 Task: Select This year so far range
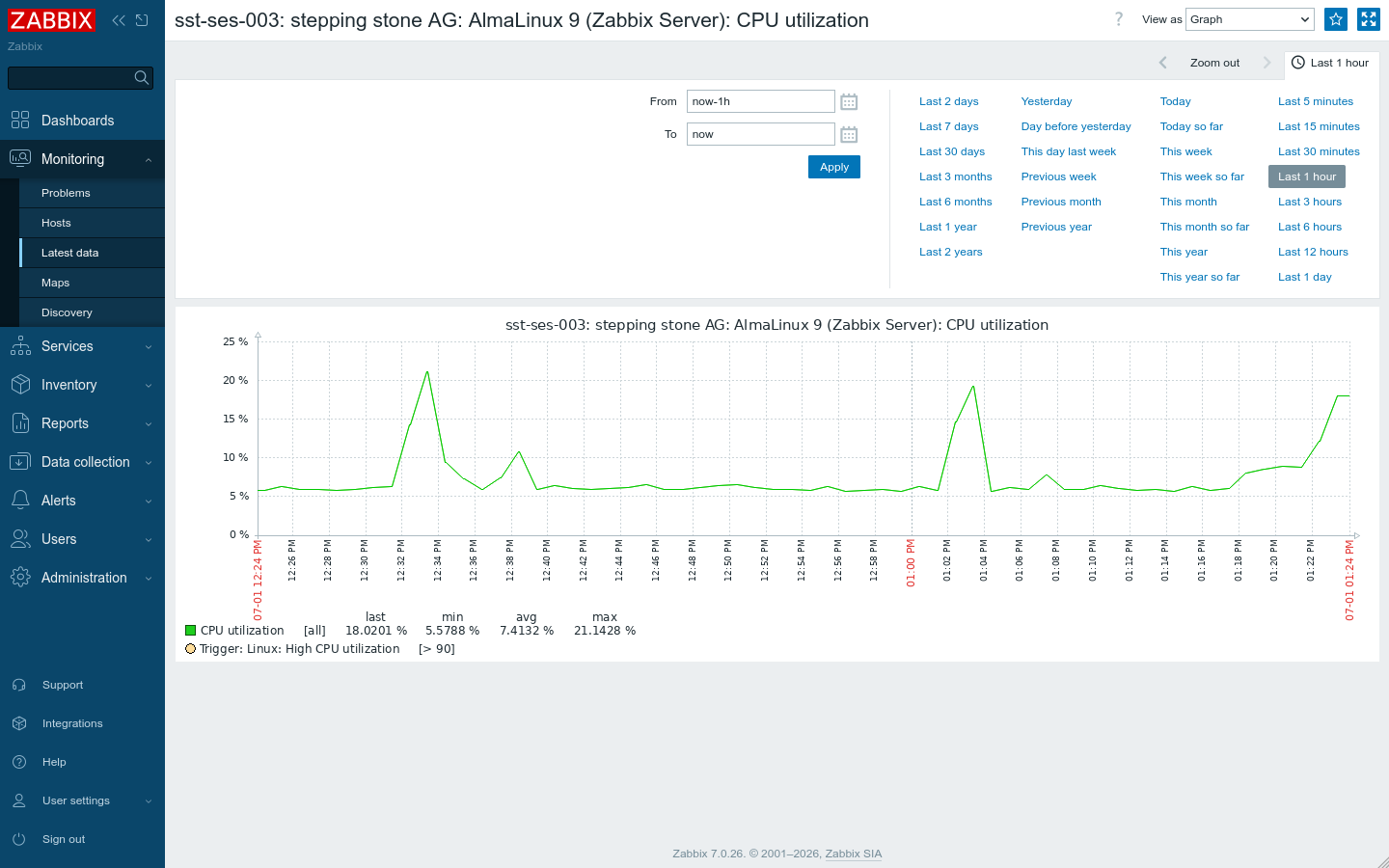pyautogui.click(x=1199, y=277)
